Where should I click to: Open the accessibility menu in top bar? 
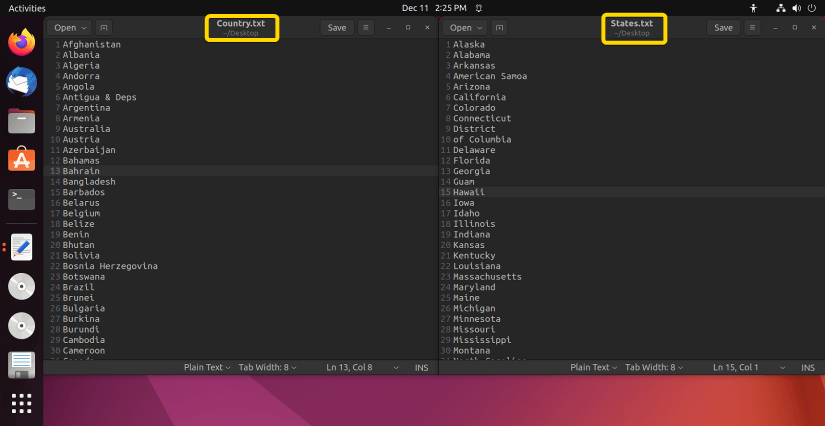click(x=754, y=8)
